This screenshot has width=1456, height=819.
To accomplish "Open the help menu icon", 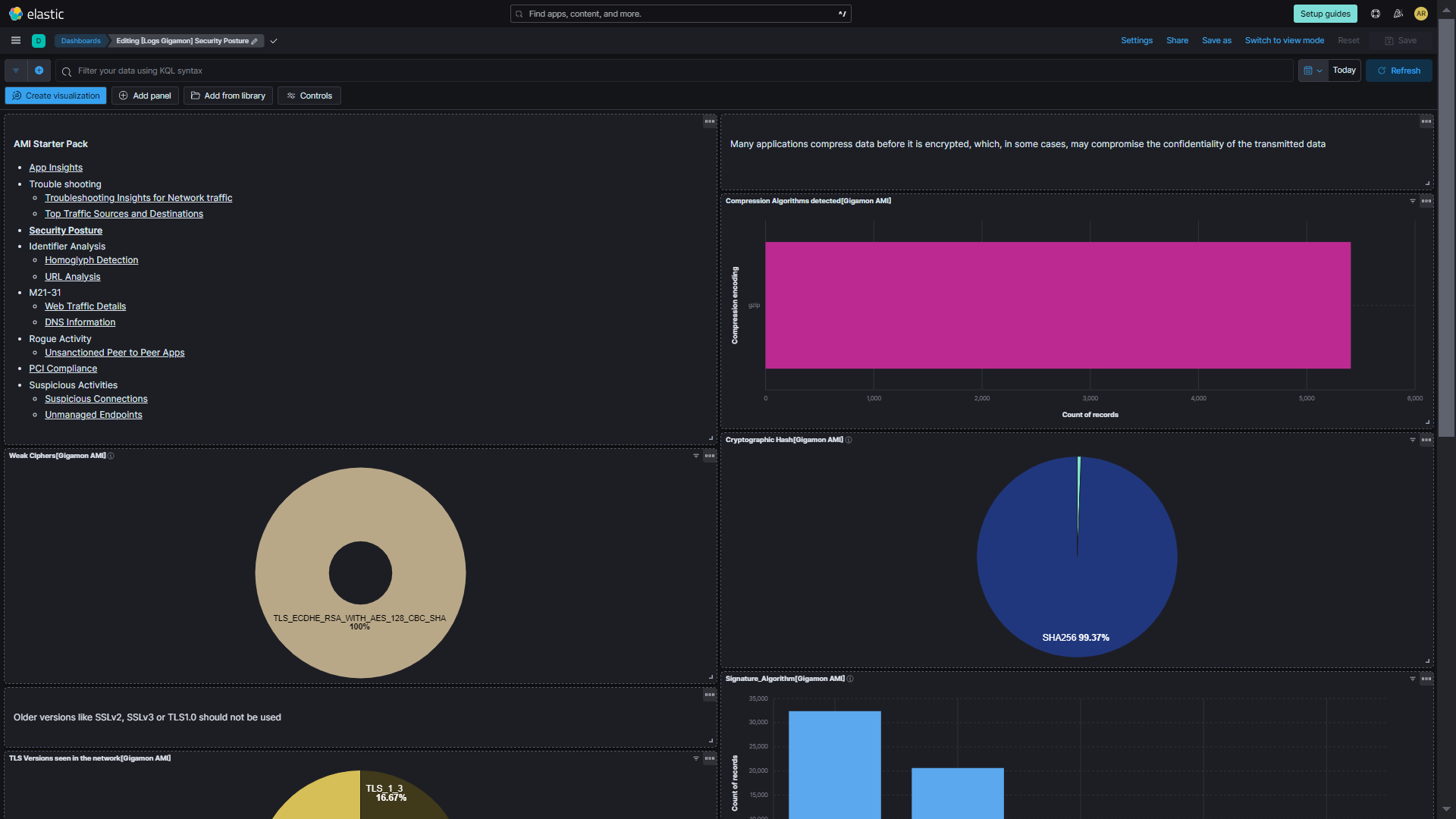I will (1376, 14).
